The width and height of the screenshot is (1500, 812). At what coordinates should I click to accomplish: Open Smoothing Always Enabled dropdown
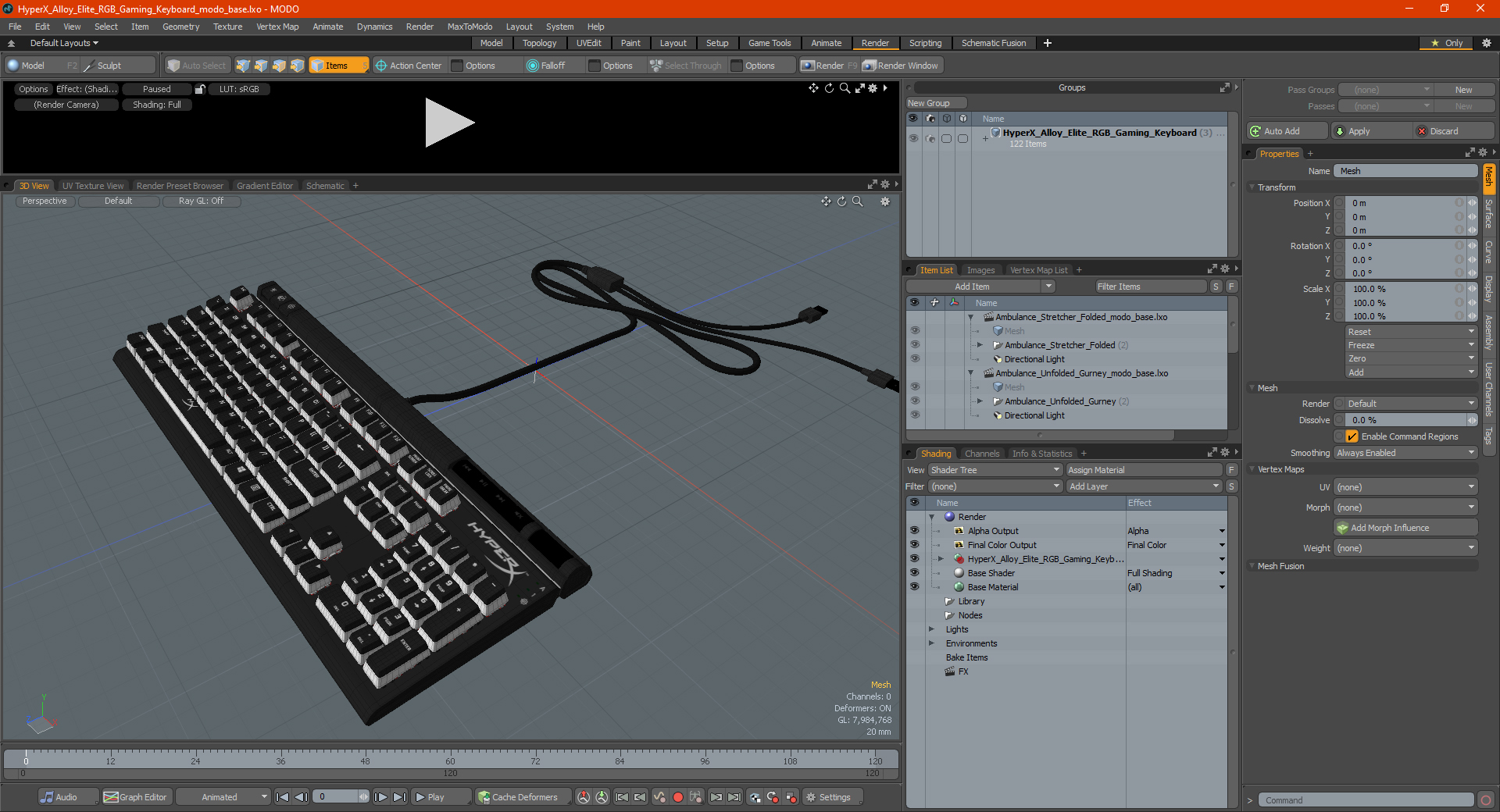click(1405, 453)
